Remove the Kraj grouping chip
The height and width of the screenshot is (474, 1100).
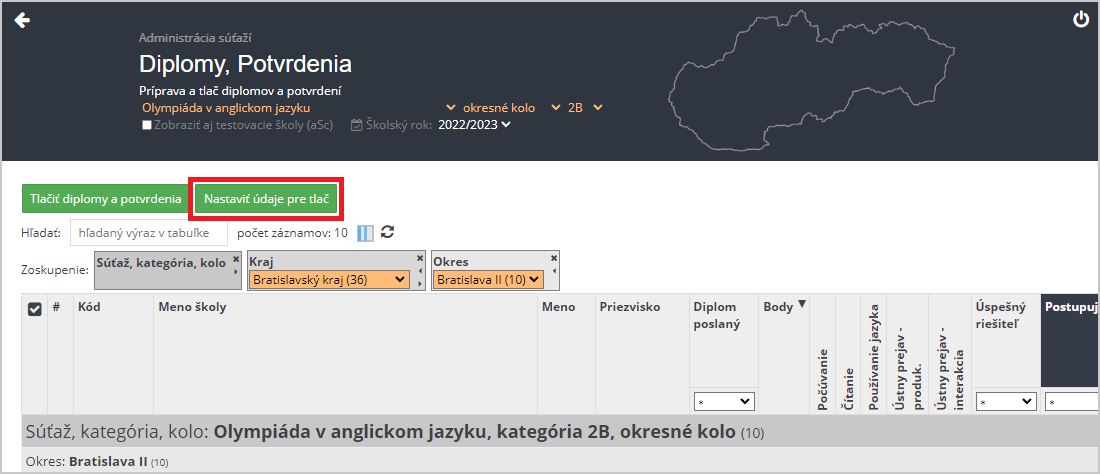pyautogui.click(x=415, y=258)
